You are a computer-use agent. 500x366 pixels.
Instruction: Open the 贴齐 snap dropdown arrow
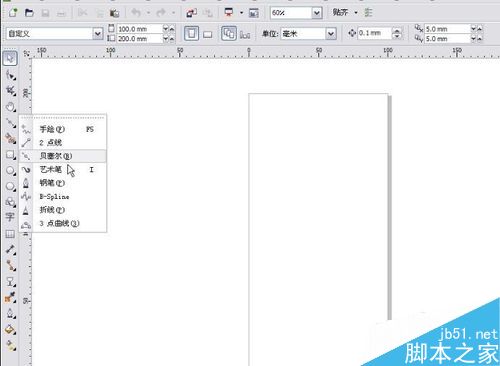click(x=356, y=13)
